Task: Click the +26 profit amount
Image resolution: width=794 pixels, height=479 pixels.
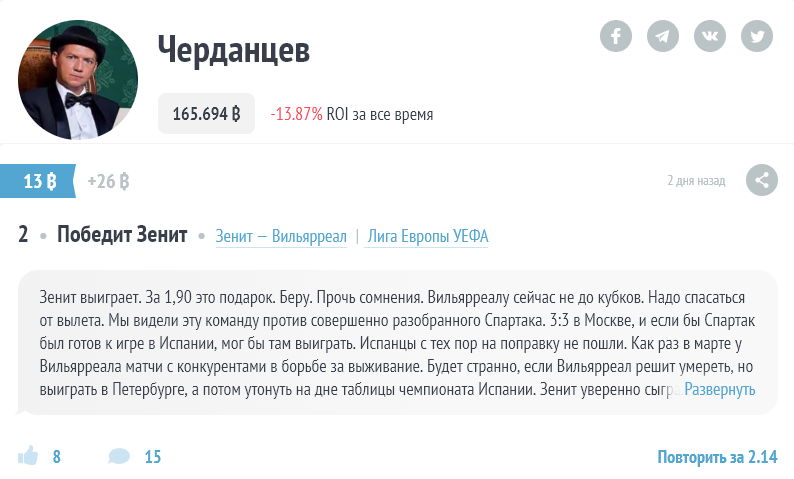Action: pyautogui.click(x=108, y=182)
